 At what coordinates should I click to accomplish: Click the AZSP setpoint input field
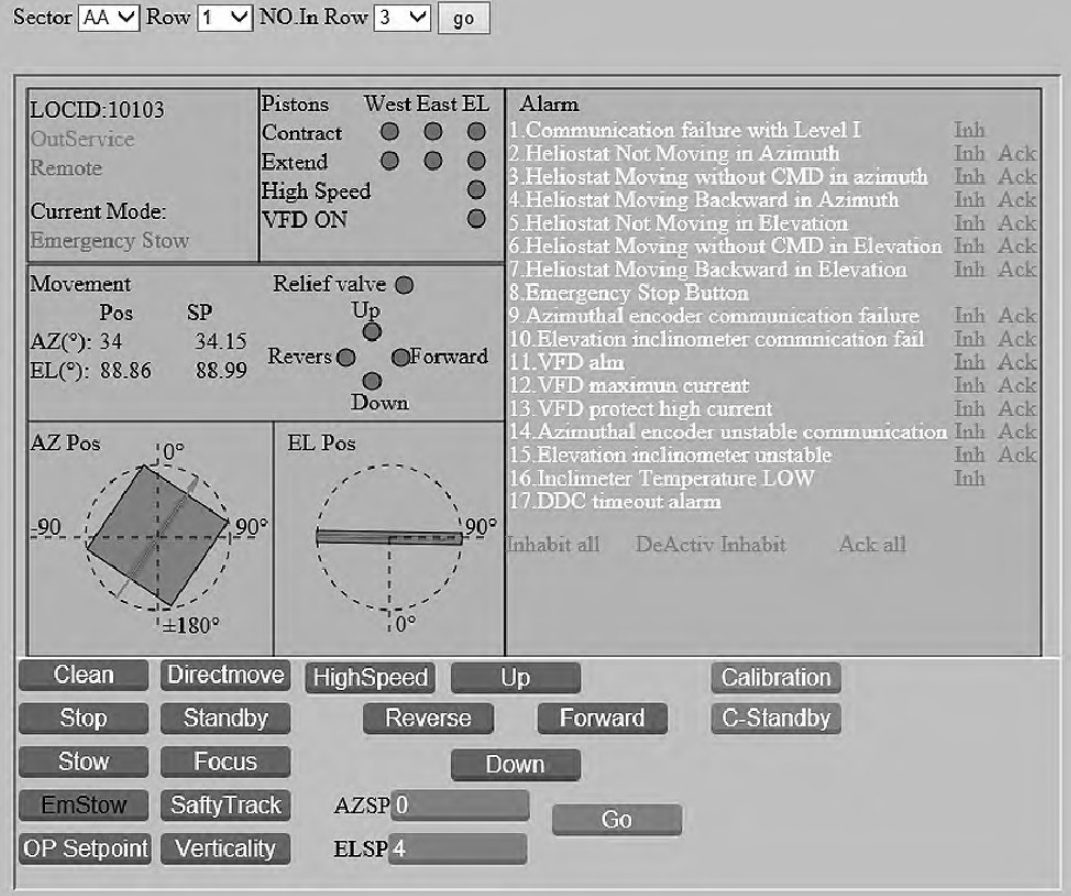pyautogui.click(x=459, y=805)
